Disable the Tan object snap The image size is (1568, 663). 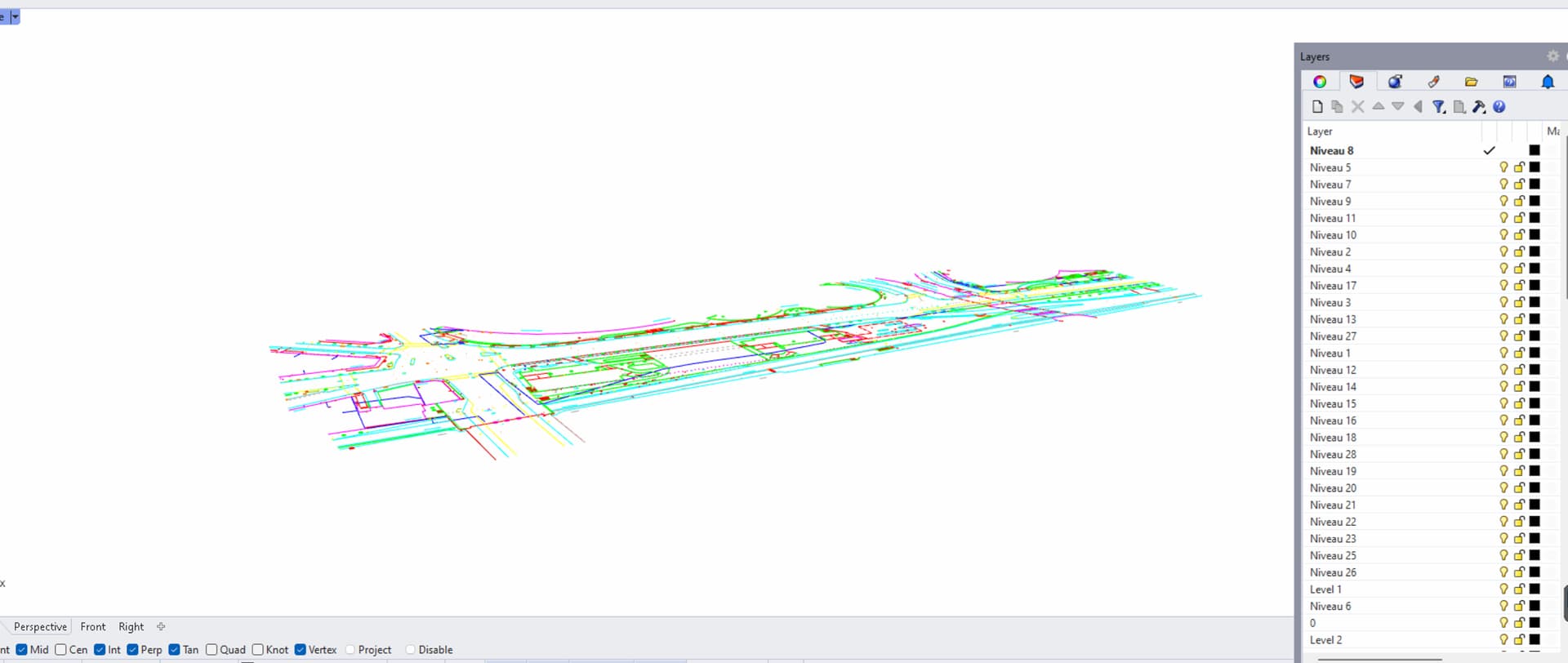(x=174, y=650)
